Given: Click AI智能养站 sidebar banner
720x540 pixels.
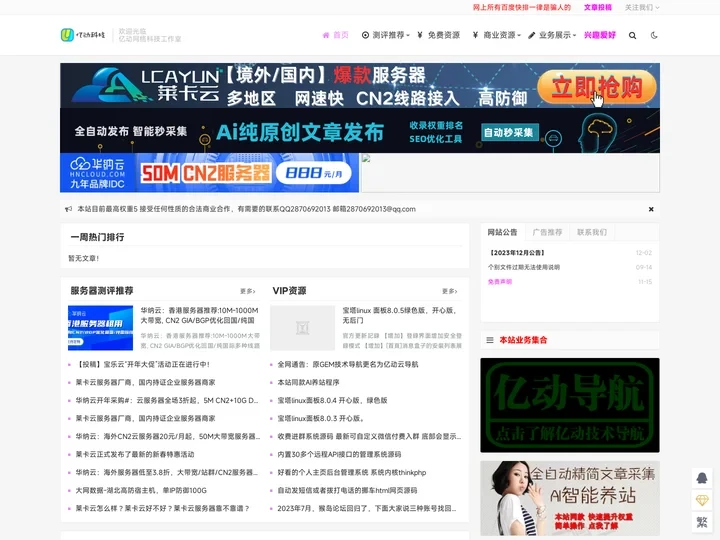Looking at the screenshot, I should coord(570,498).
